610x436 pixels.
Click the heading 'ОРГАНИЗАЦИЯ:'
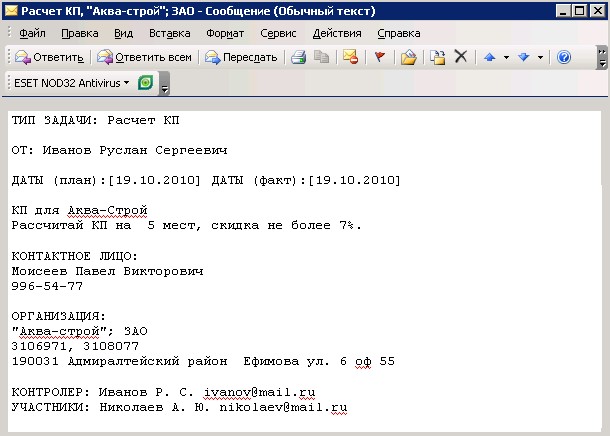coord(58,316)
